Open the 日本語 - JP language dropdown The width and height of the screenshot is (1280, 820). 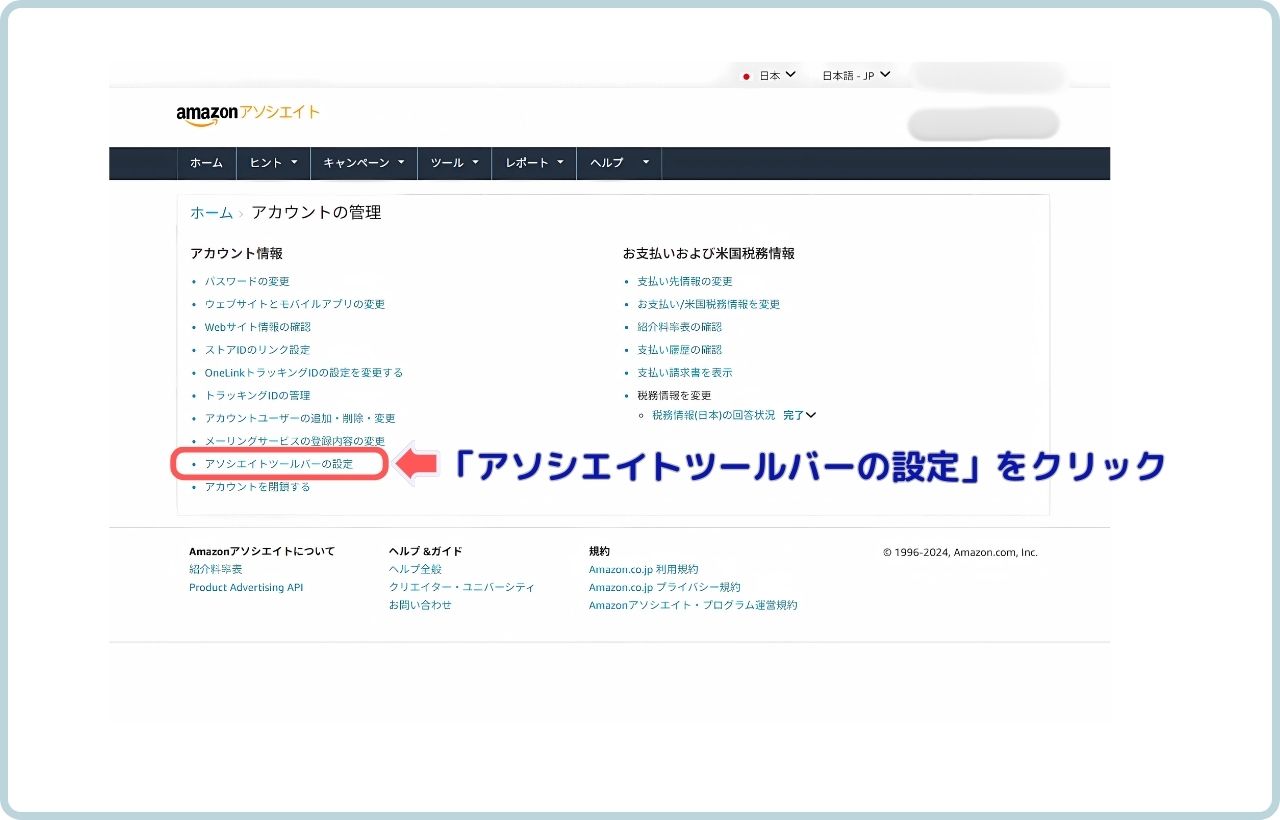click(856, 75)
